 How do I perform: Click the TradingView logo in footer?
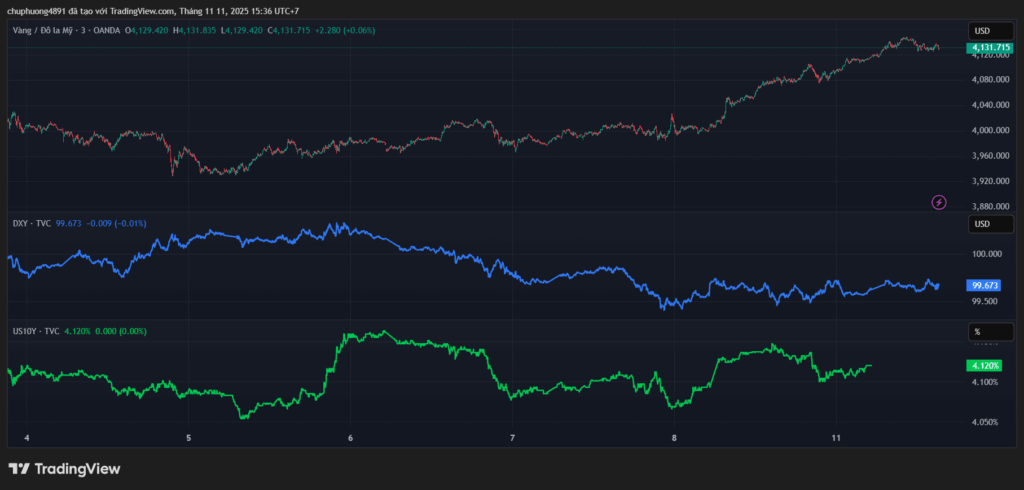[x=64, y=468]
